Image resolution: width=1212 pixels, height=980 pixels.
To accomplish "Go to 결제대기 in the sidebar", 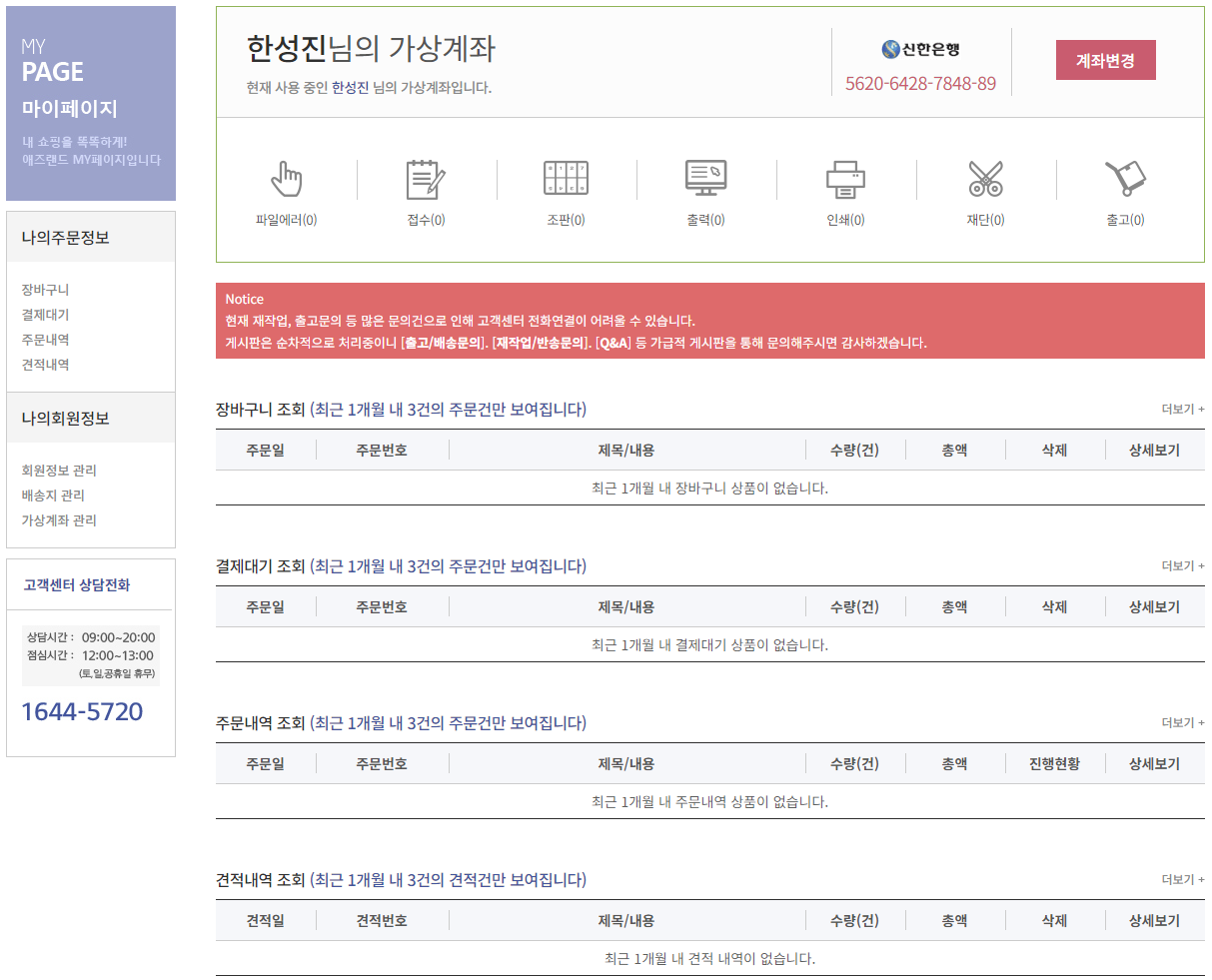I will (x=46, y=315).
